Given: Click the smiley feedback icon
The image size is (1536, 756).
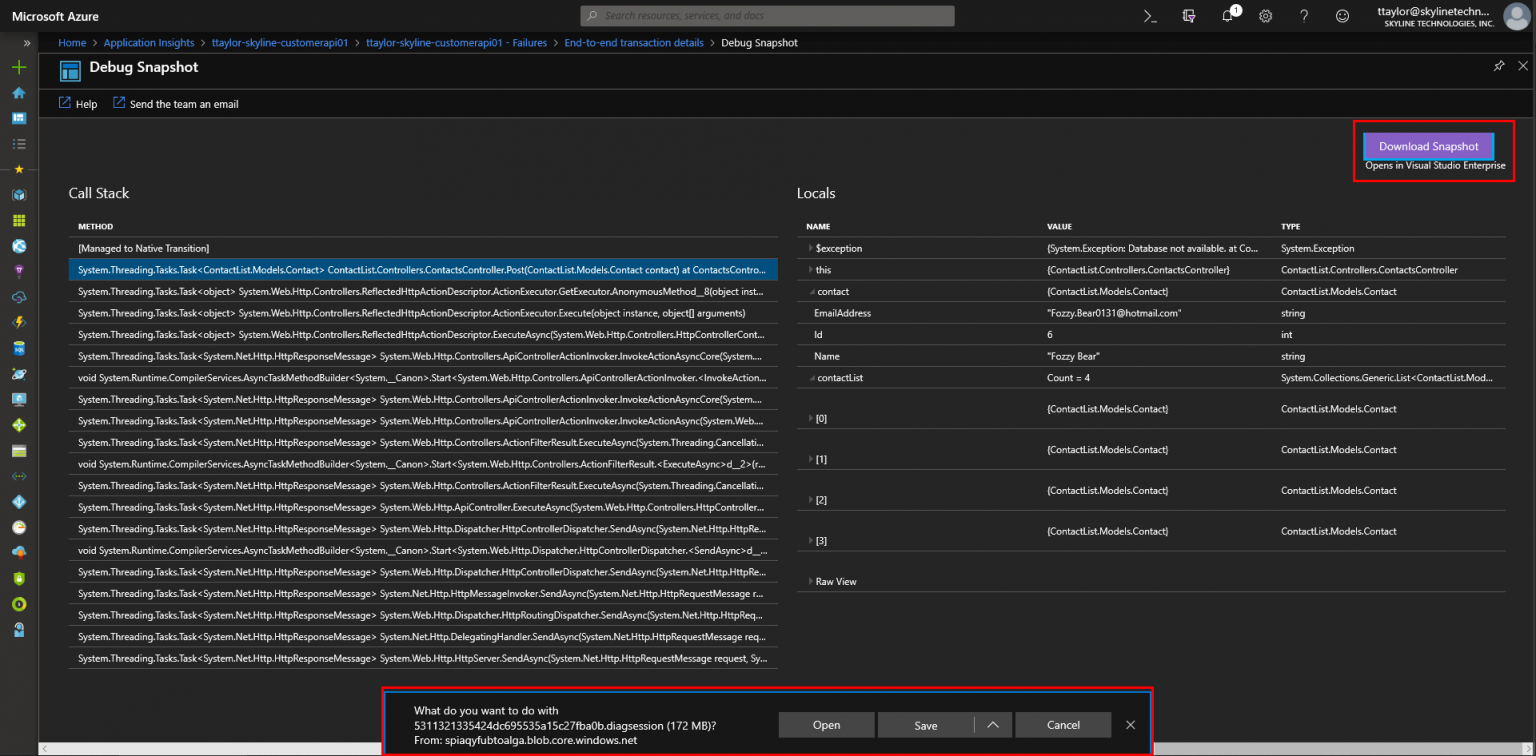Looking at the screenshot, I should (x=1342, y=16).
